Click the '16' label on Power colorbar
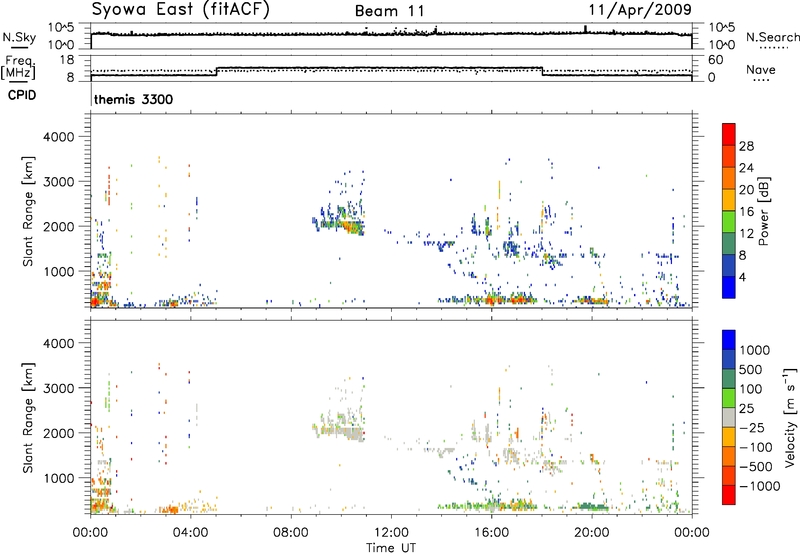 tap(746, 212)
